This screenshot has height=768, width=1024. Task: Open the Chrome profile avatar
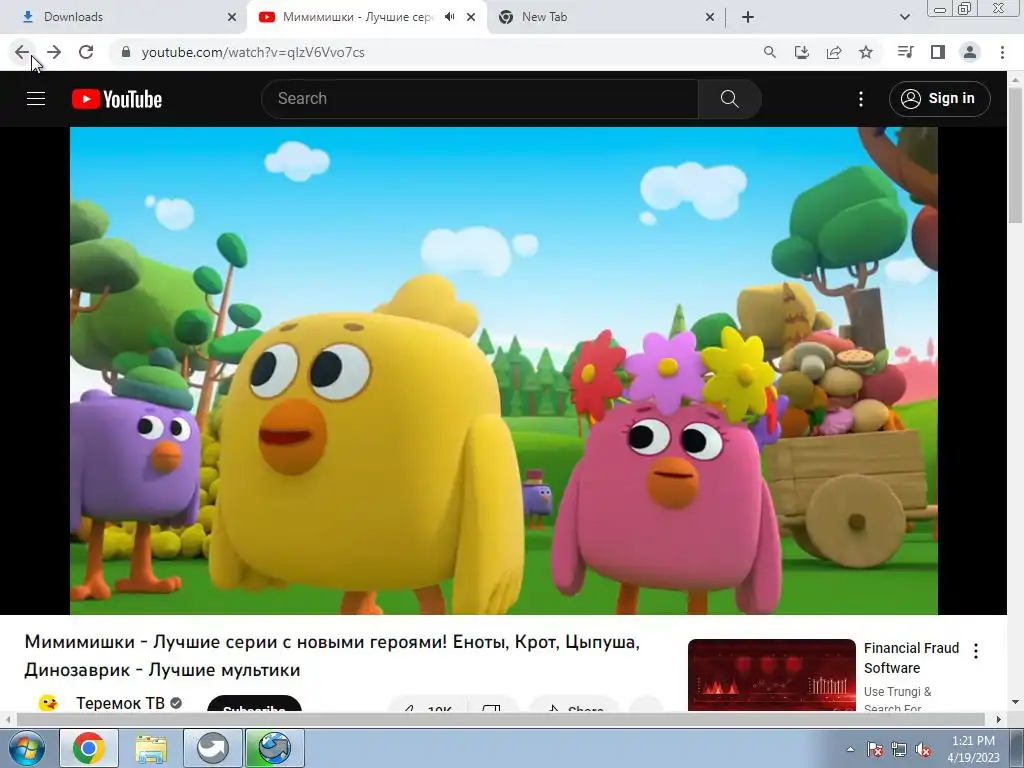pos(970,52)
